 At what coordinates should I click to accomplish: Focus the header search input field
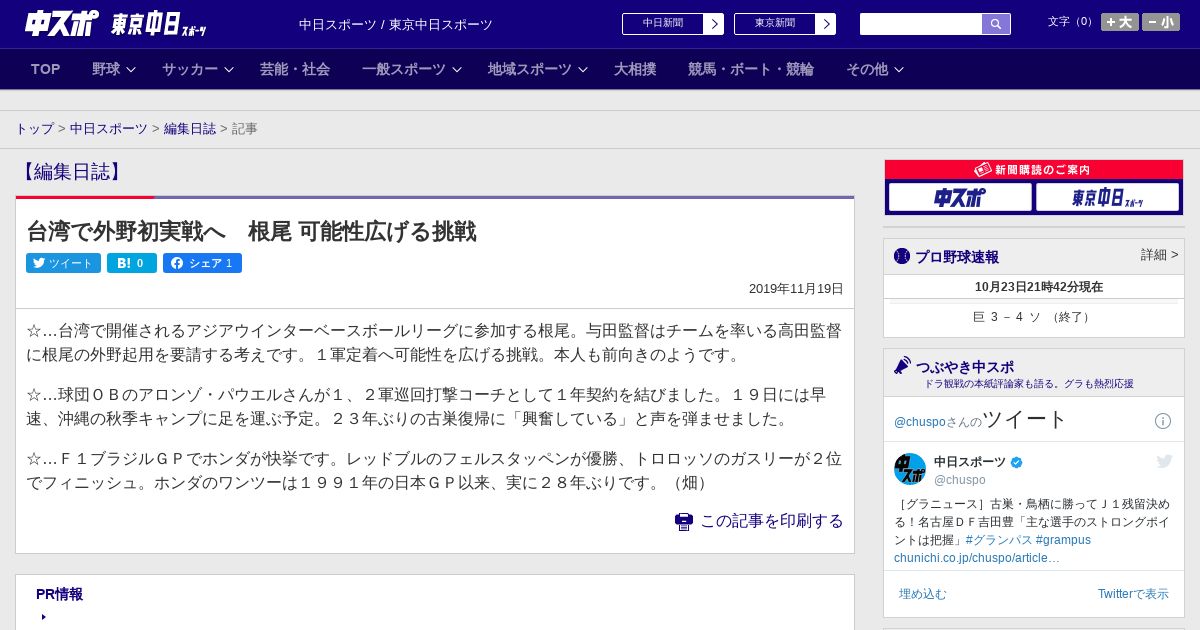coord(921,24)
